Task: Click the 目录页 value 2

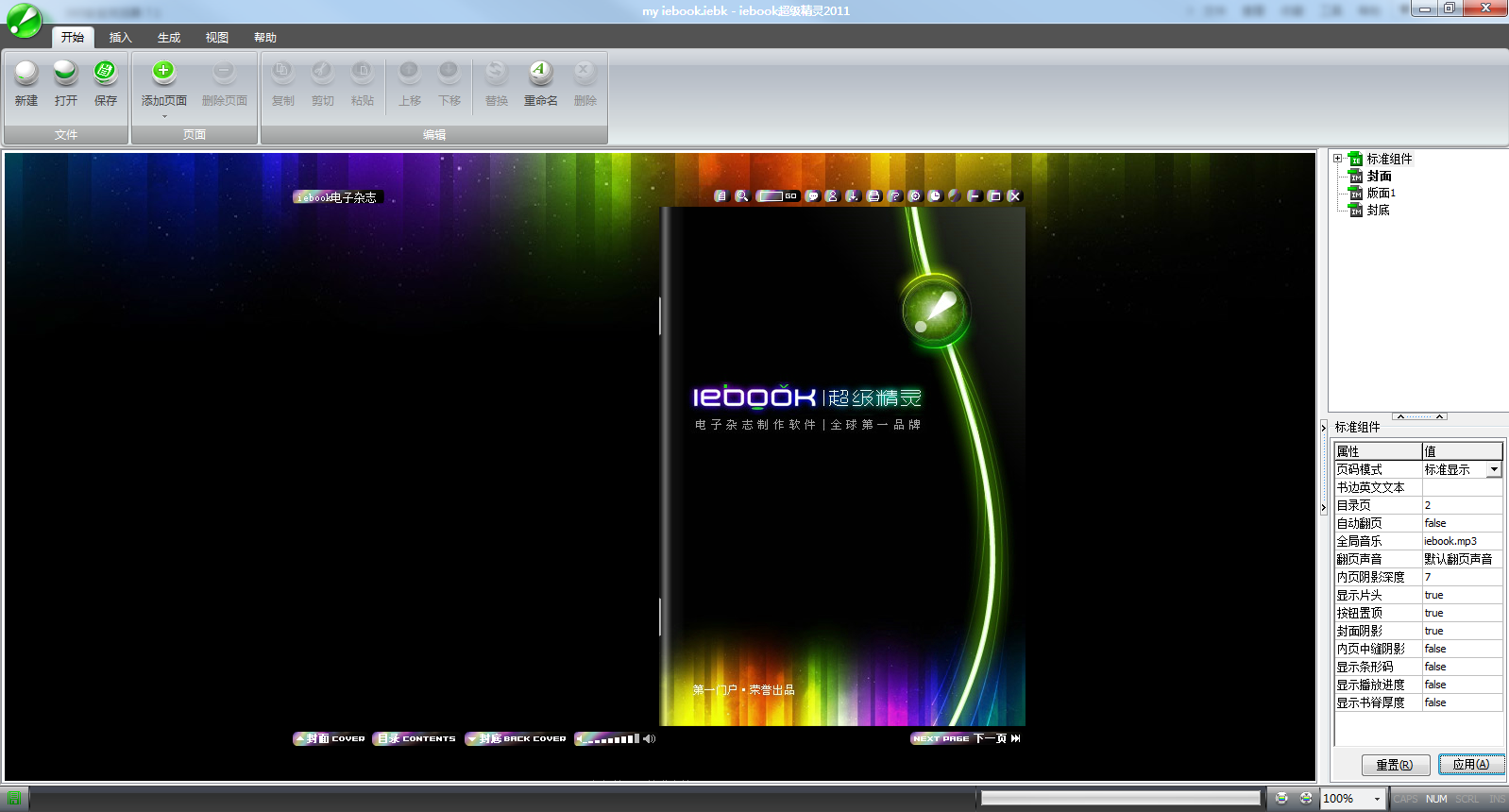Action: pyautogui.click(x=1462, y=505)
